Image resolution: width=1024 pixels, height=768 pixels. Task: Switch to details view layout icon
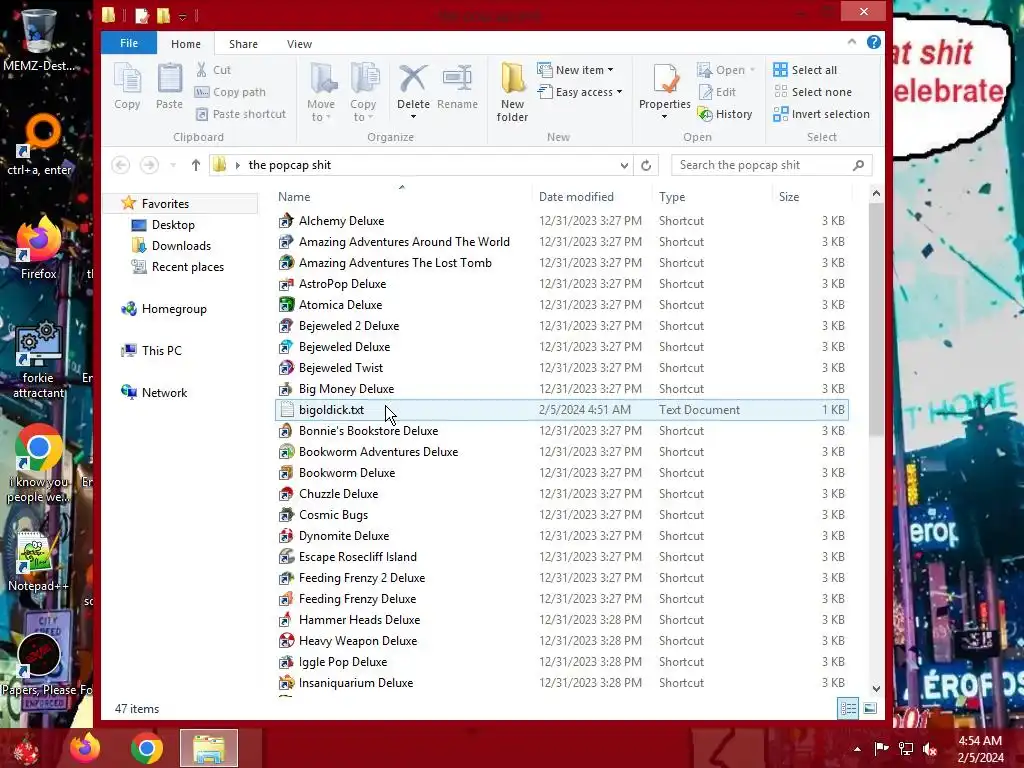pos(848,709)
